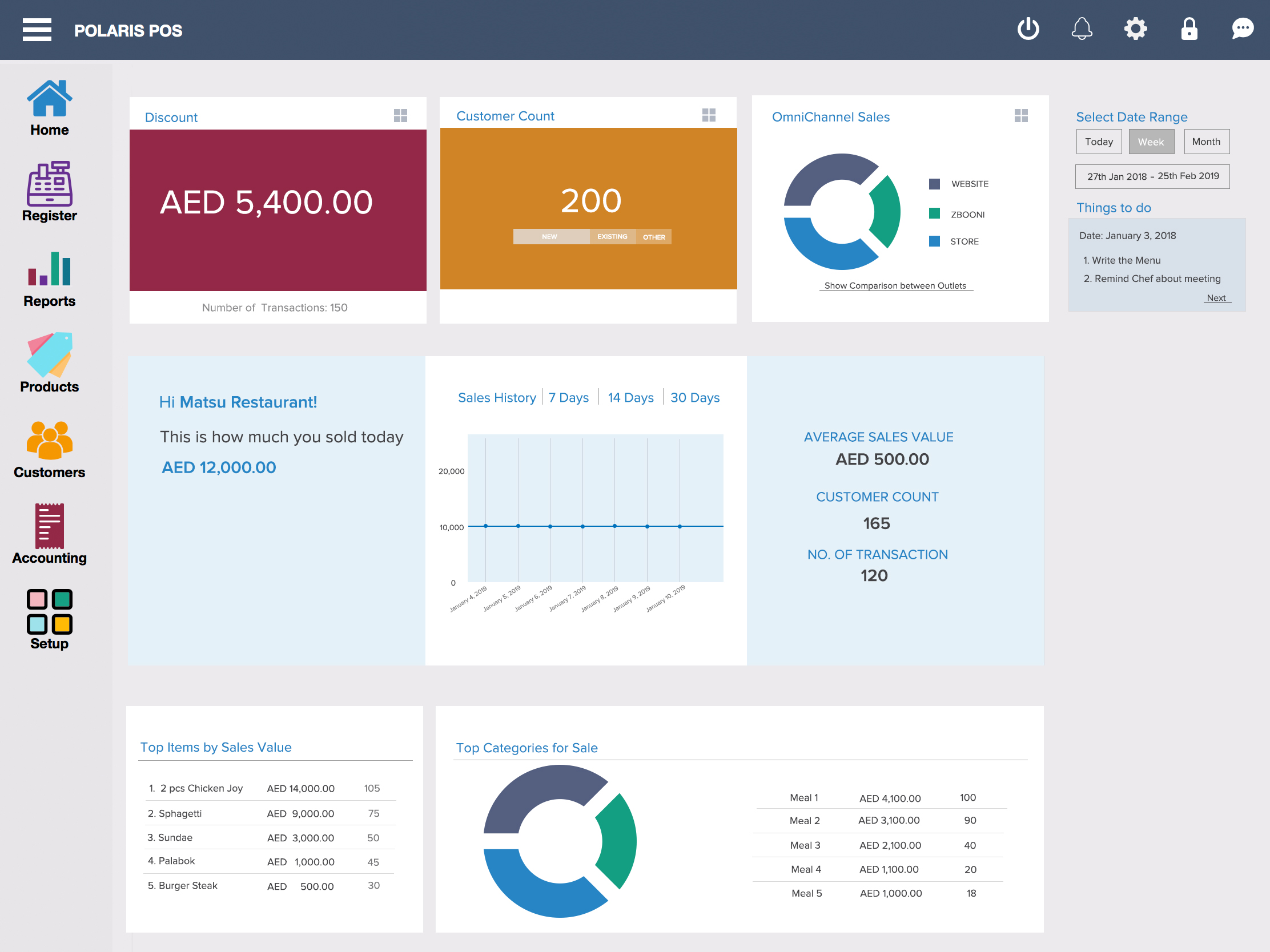Screen dimensions: 1270x952
Task: Open settings gear icon
Action: click(x=1135, y=29)
